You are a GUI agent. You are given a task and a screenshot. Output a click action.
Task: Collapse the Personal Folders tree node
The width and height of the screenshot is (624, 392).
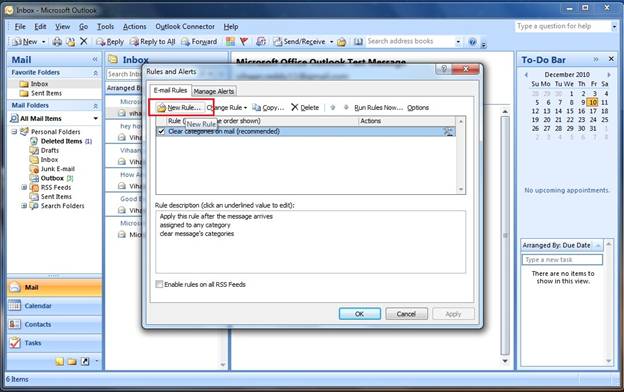(x=14, y=131)
